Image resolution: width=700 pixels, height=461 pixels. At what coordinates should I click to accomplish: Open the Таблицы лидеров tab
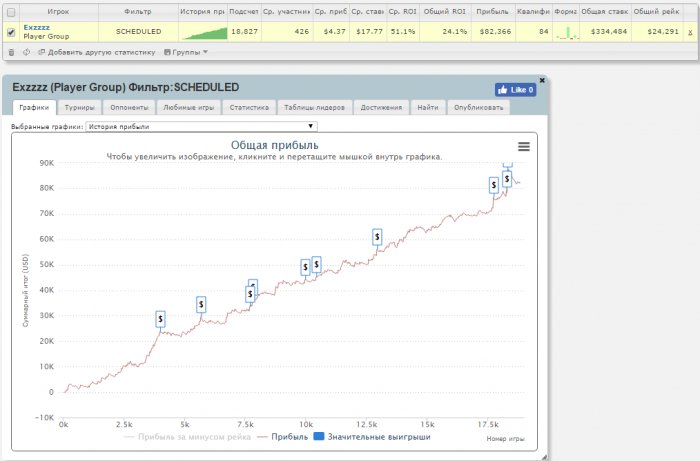point(314,108)
